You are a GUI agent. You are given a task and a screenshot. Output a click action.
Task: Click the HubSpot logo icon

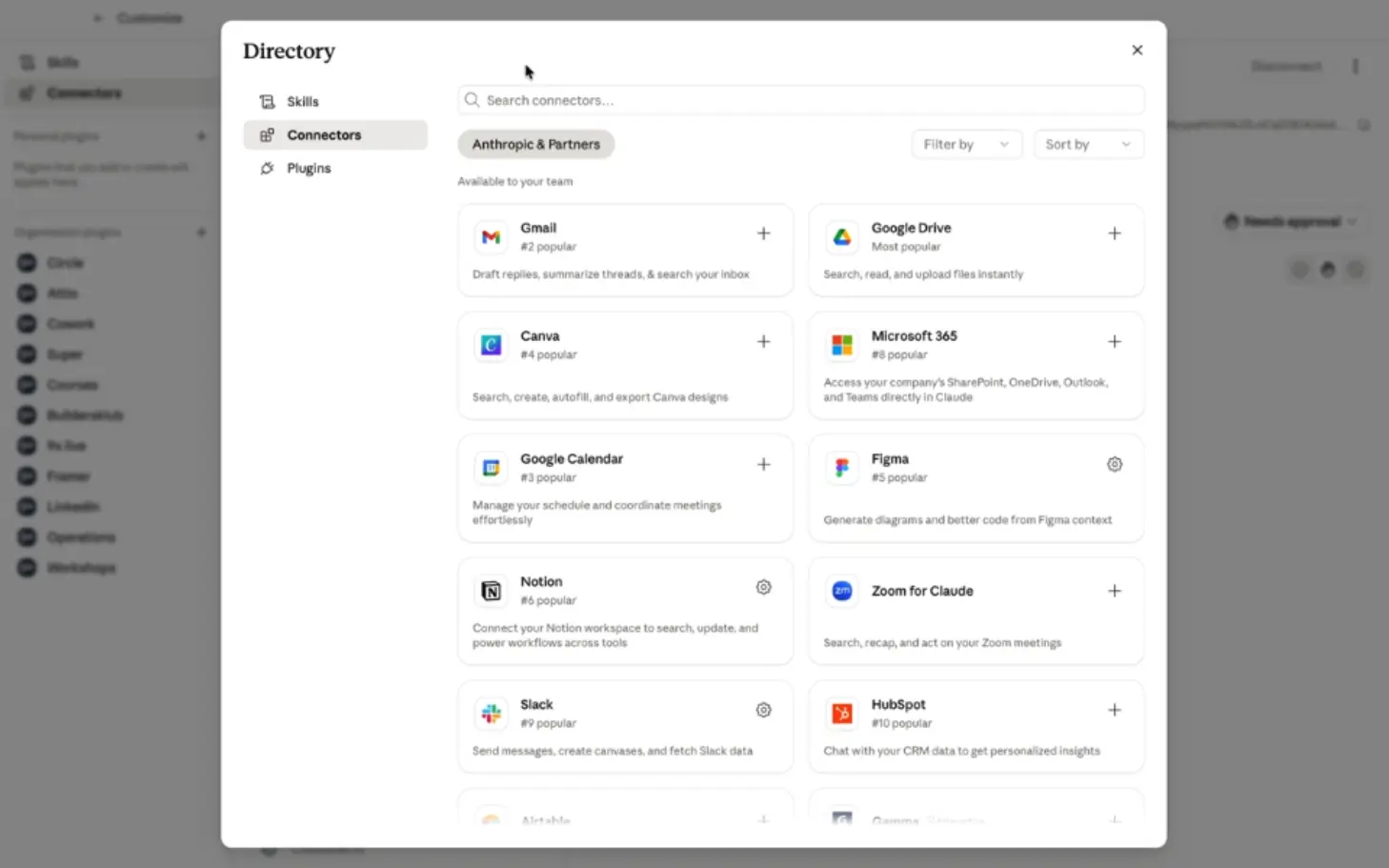point(841,713)
